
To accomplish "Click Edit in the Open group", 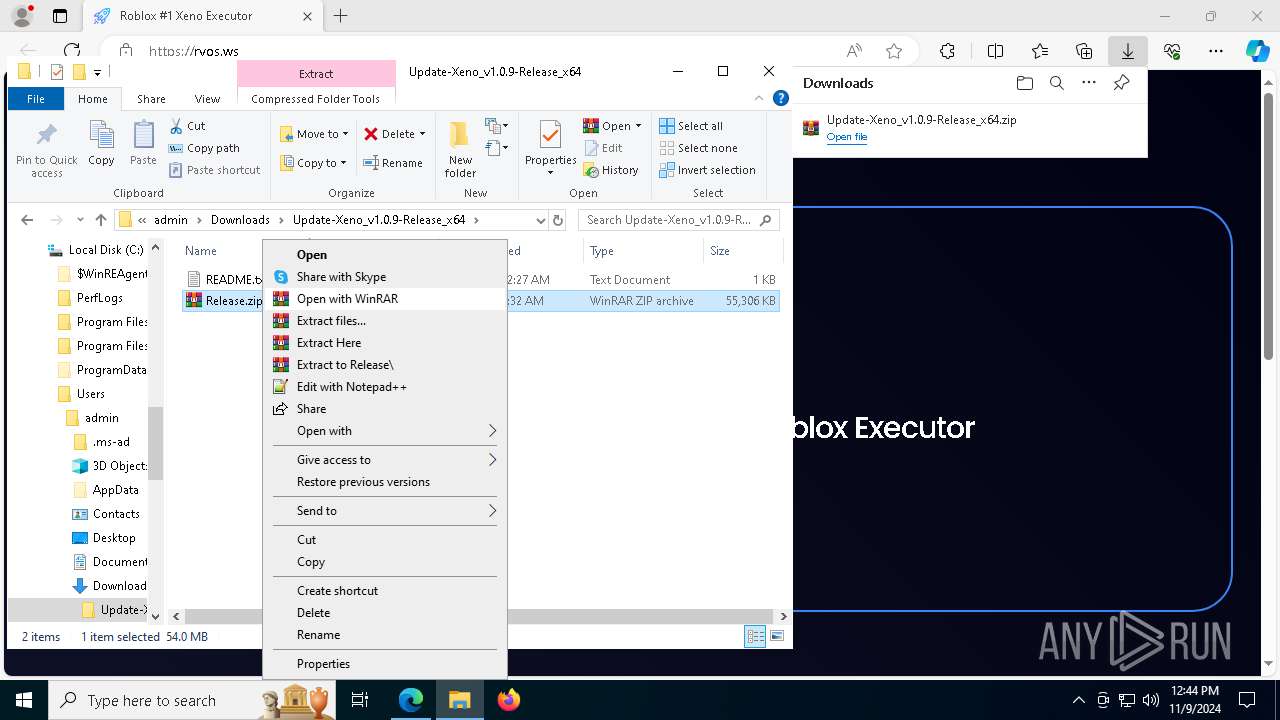I will tap(603, 148).
